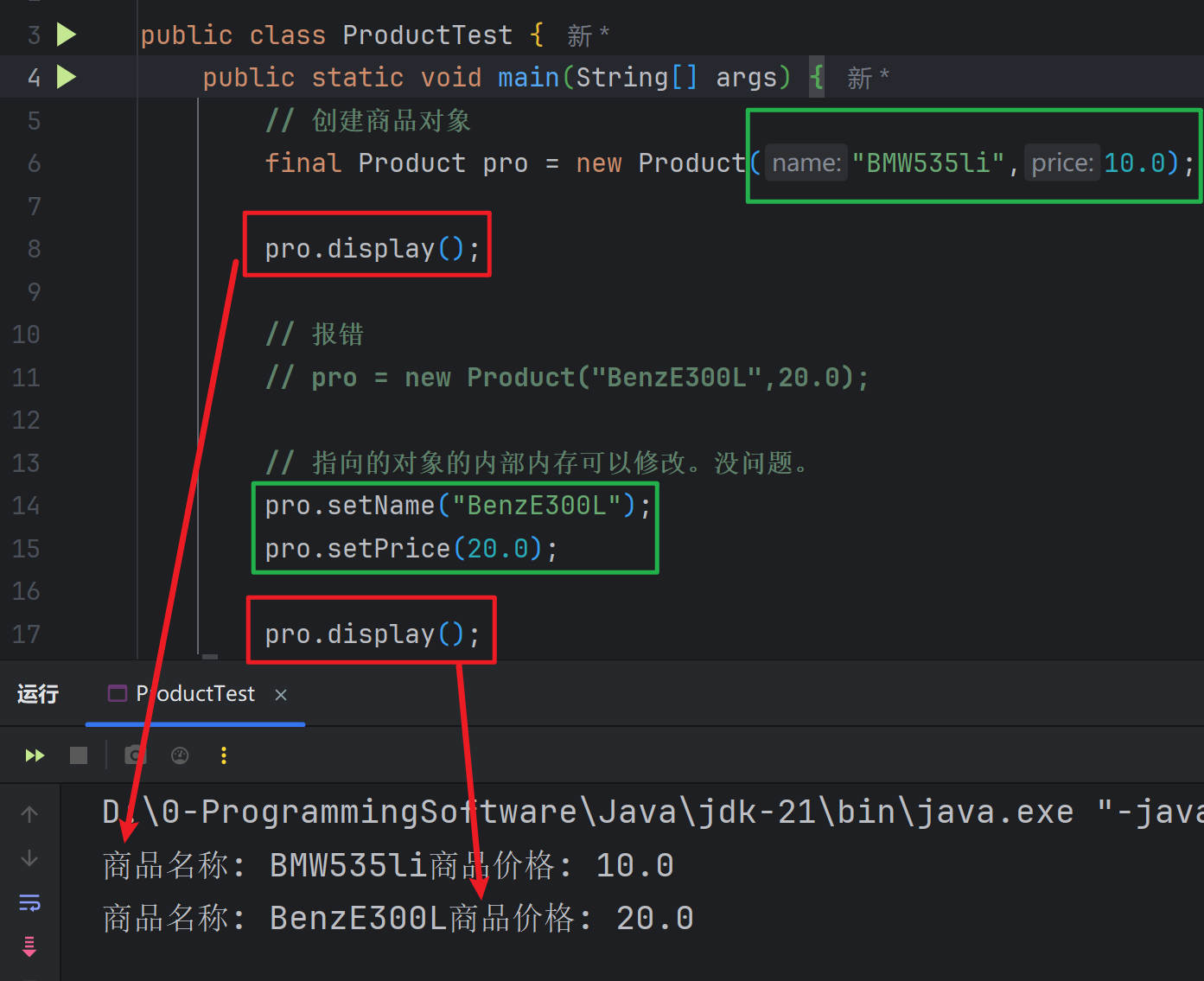Toggle scroll to end of console
The height and width of the screenshot is (981, 1204).
29,947
